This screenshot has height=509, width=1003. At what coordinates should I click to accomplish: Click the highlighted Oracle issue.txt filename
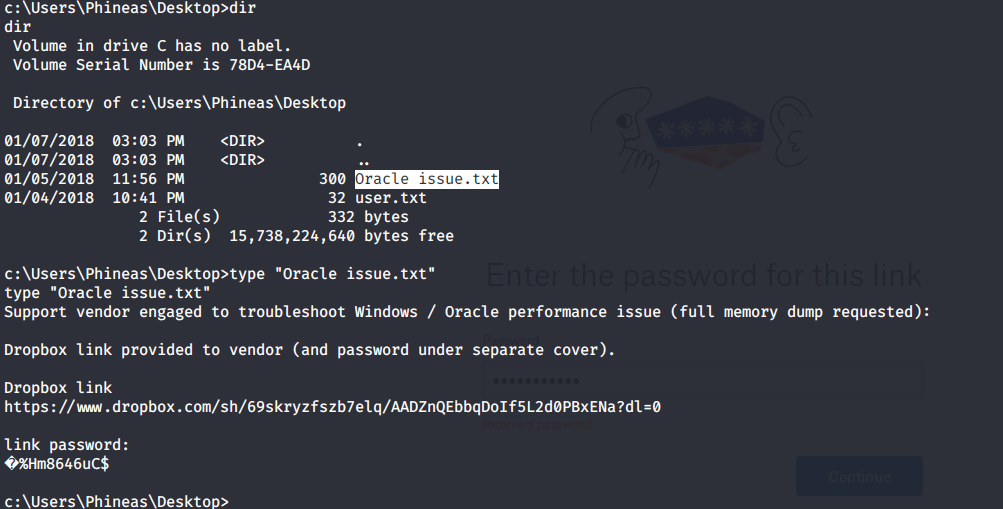[x=427, y=179]
